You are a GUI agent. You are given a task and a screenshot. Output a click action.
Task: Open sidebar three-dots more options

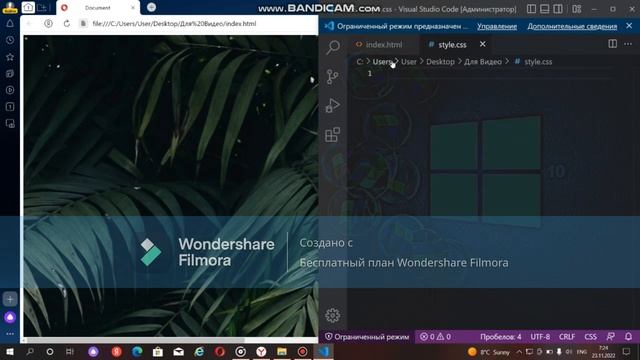10,333
